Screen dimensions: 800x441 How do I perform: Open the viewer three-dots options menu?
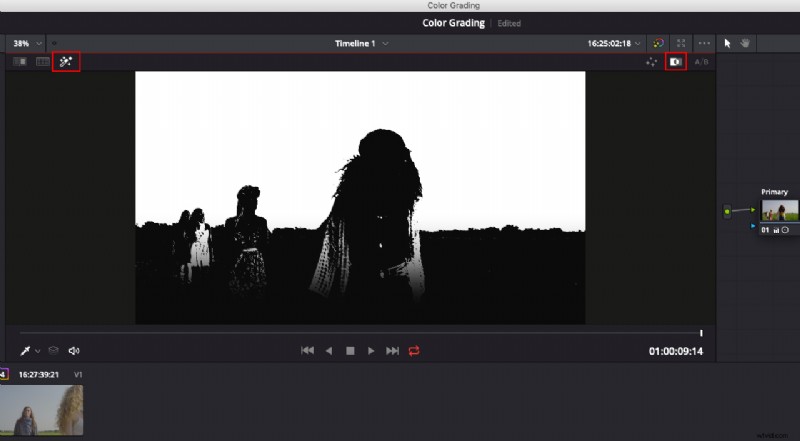704,43
